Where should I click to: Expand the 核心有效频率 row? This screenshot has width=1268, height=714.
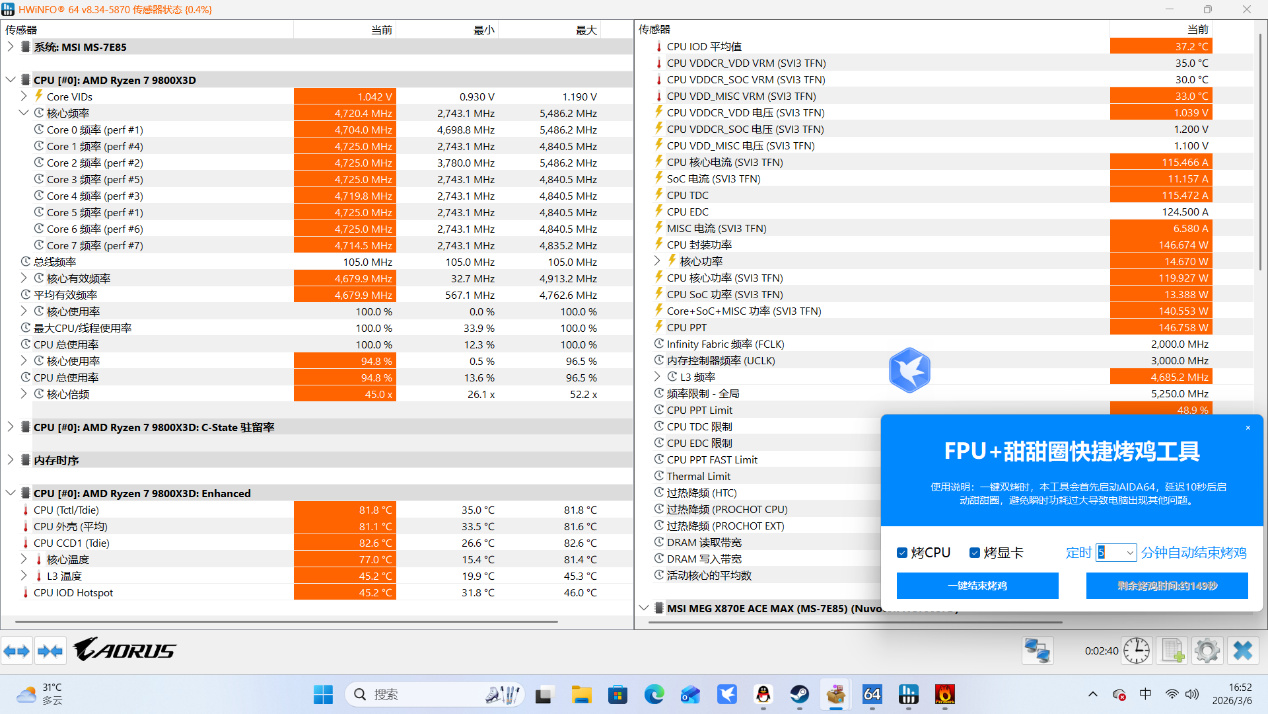[x=24, y=278]
